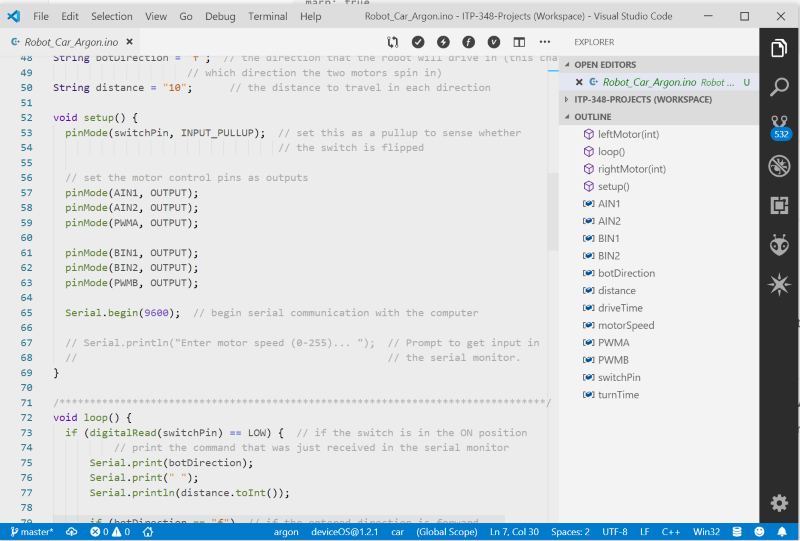Select switchPin in Outline
Screen dimensions: 800x541
[619, 377]
